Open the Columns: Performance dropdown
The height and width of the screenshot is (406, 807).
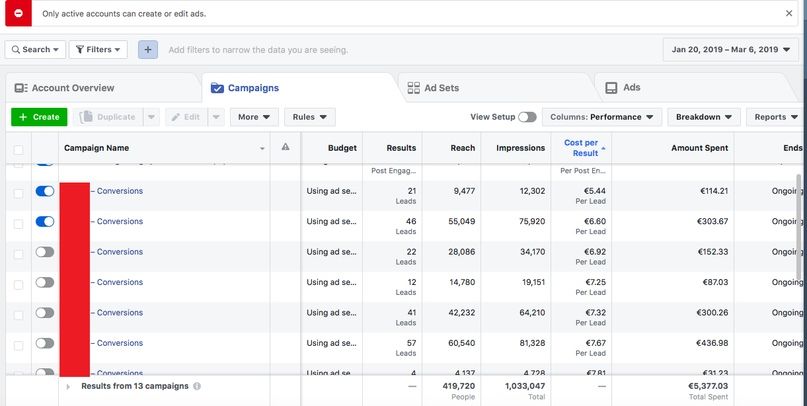(602, 117)
